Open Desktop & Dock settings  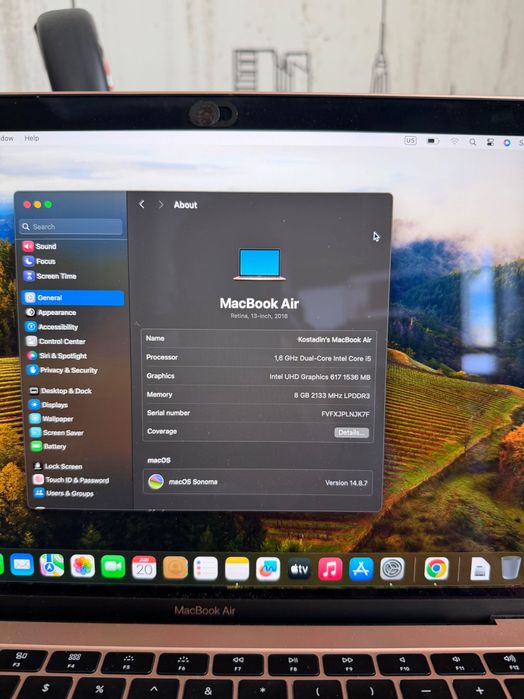(x=61, y=391)
